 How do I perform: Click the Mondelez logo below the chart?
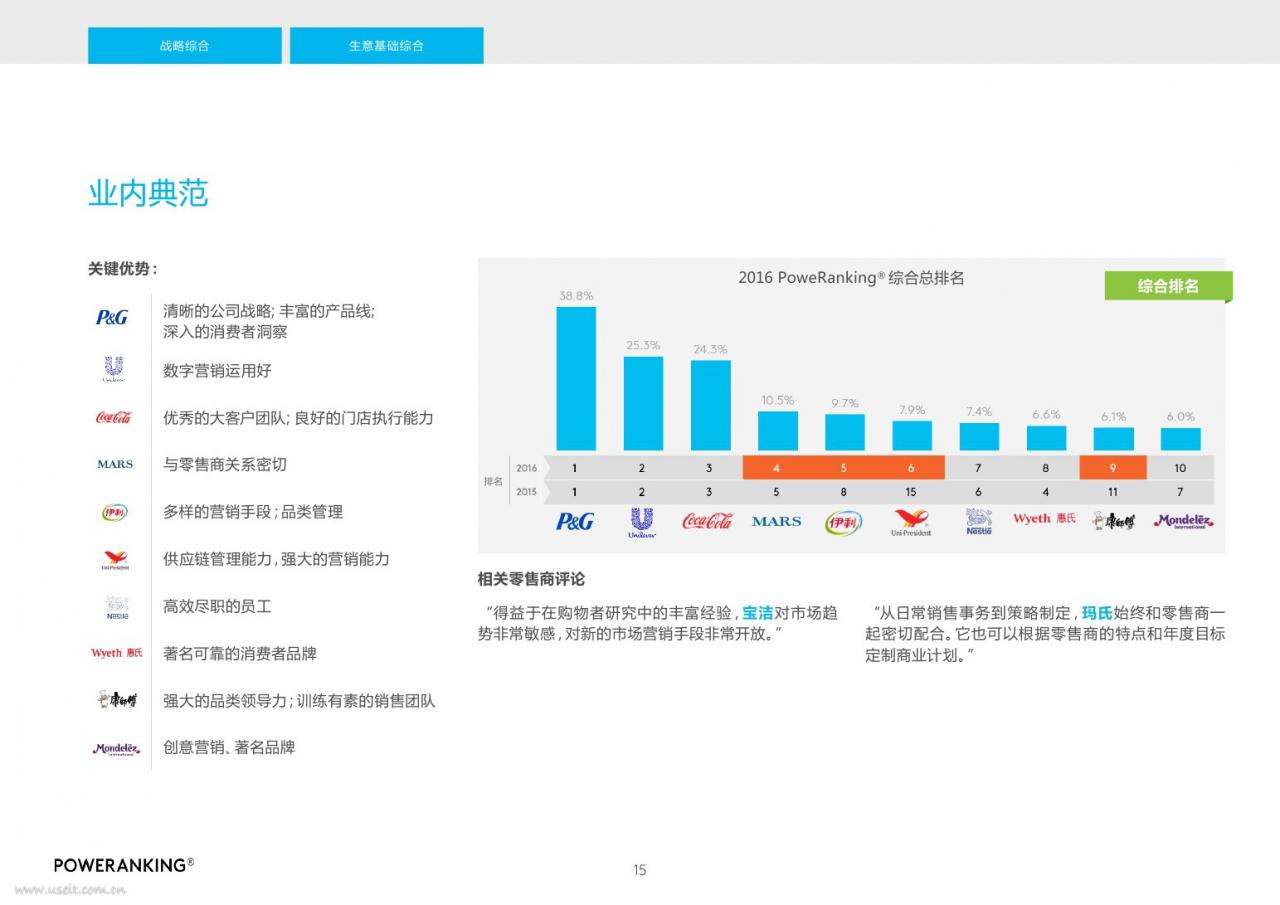pyautogui.click(x=1184, y=521)
